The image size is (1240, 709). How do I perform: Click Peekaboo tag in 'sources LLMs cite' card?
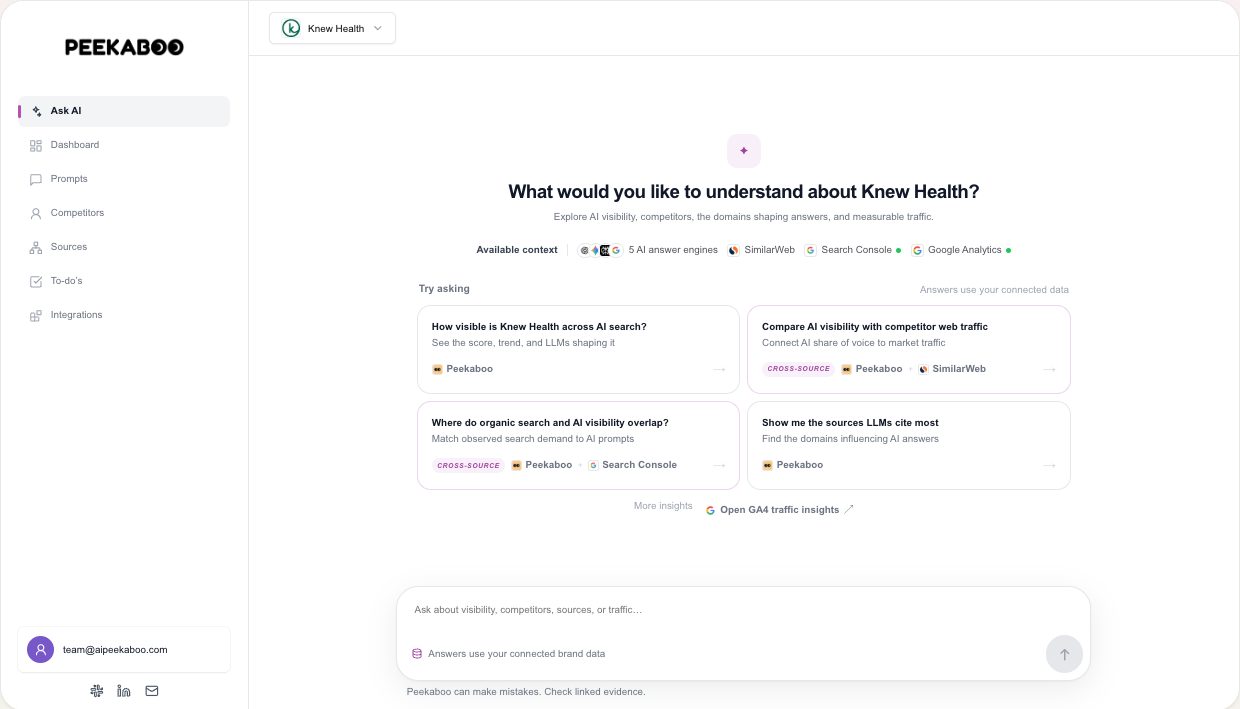pos(793,465)
